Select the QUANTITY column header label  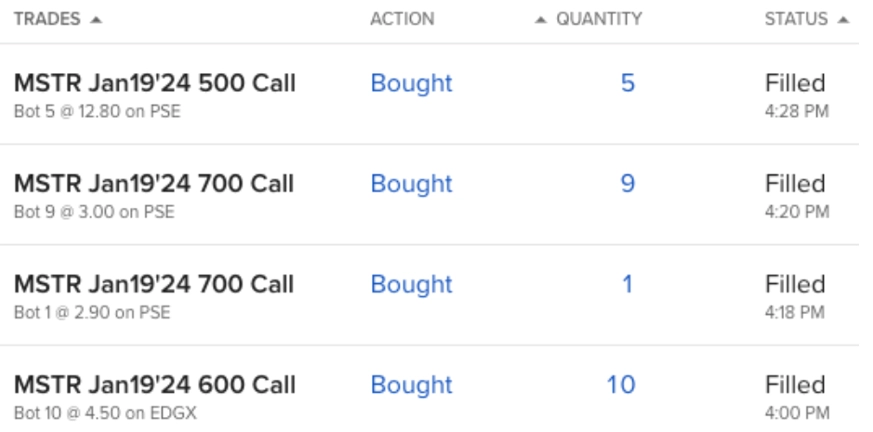[x=599, y=19]
